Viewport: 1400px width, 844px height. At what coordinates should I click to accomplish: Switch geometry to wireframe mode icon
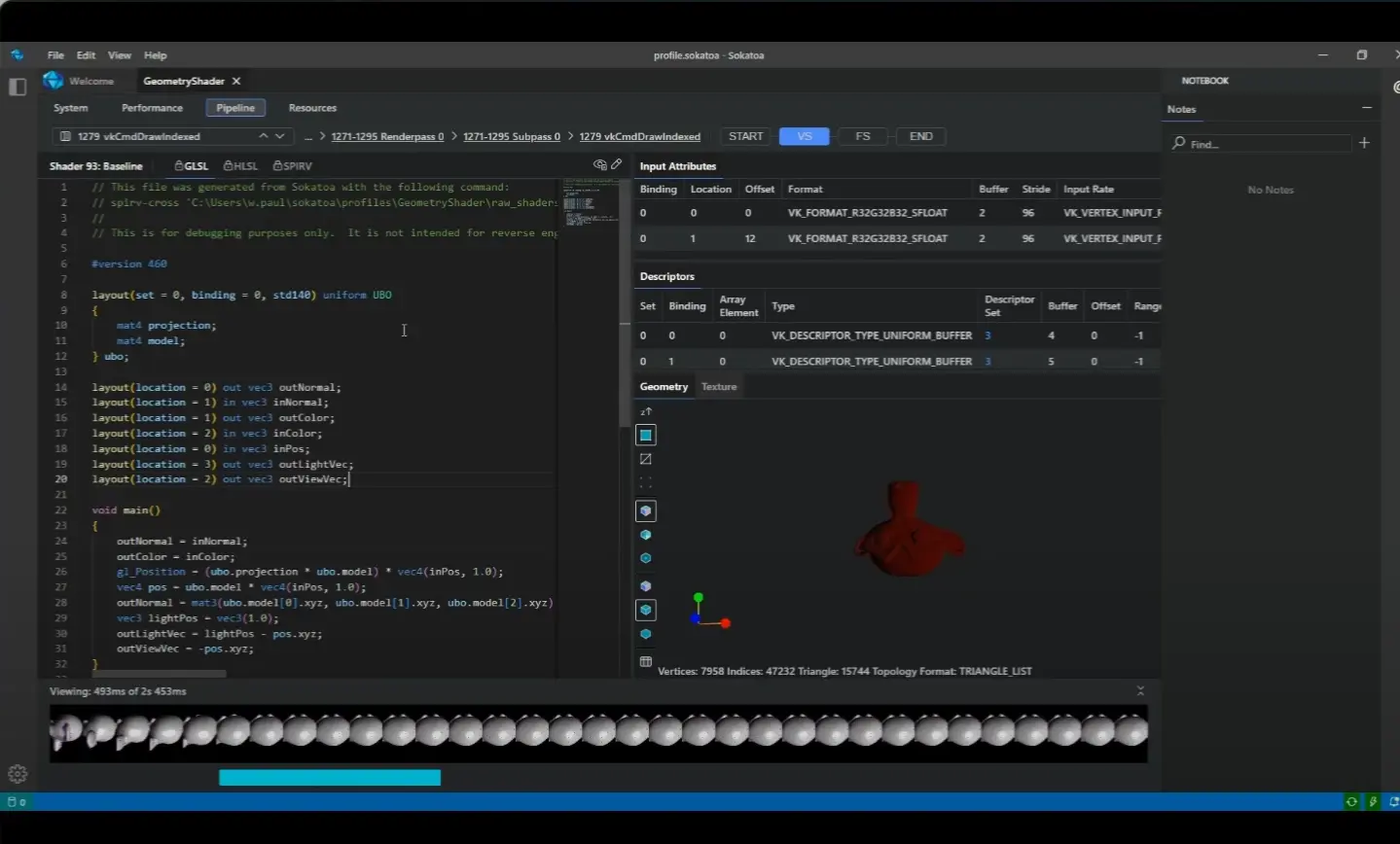click(x=646, y=459)
